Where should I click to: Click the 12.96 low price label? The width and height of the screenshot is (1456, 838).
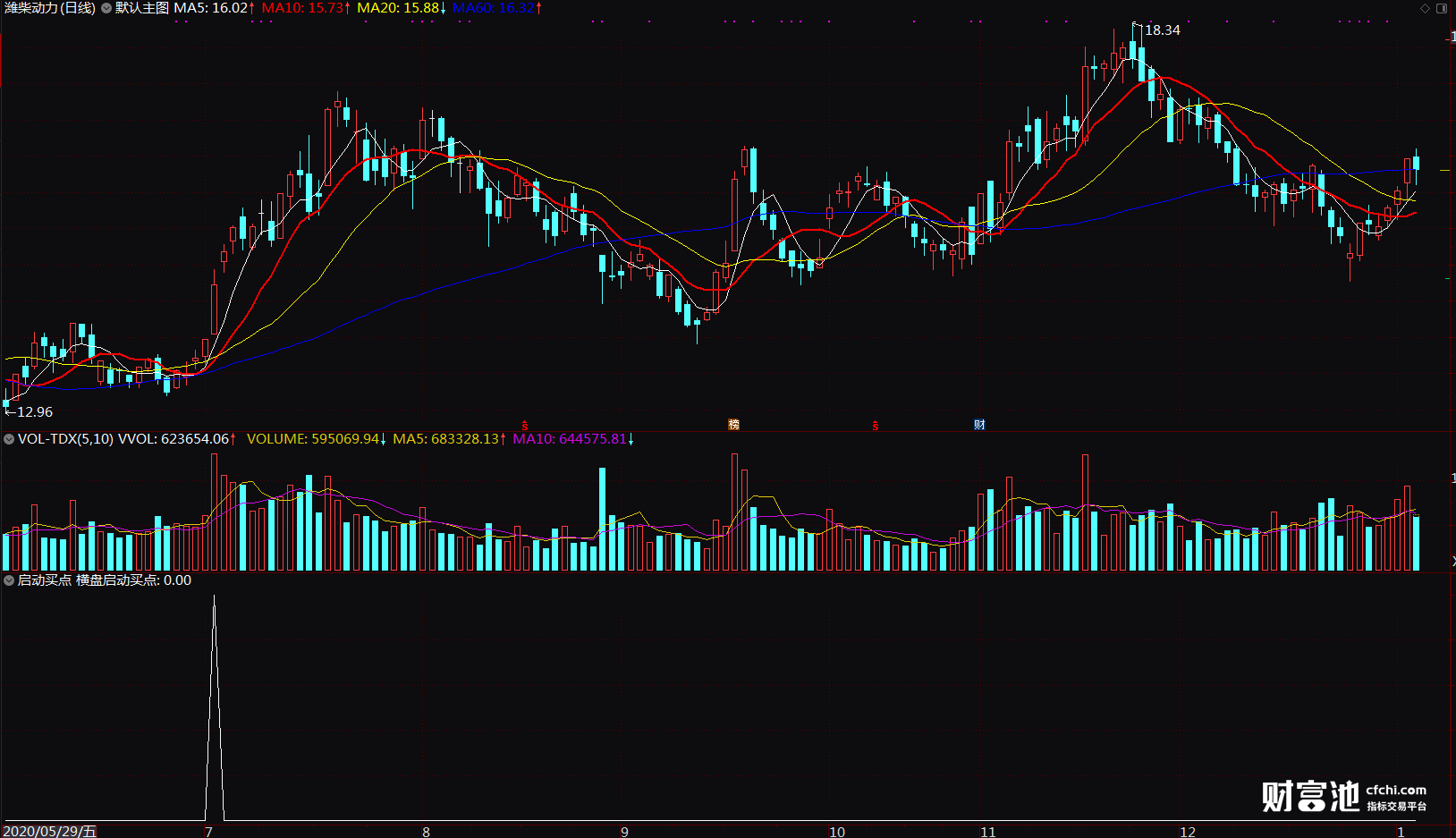pos(35,412)
